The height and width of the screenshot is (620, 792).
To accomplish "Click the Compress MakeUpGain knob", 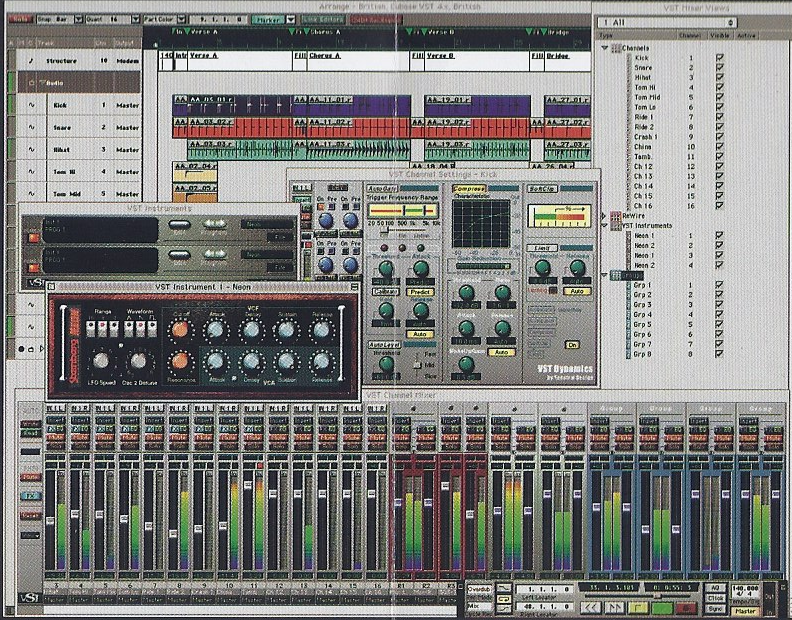I will tap(466, 363).
